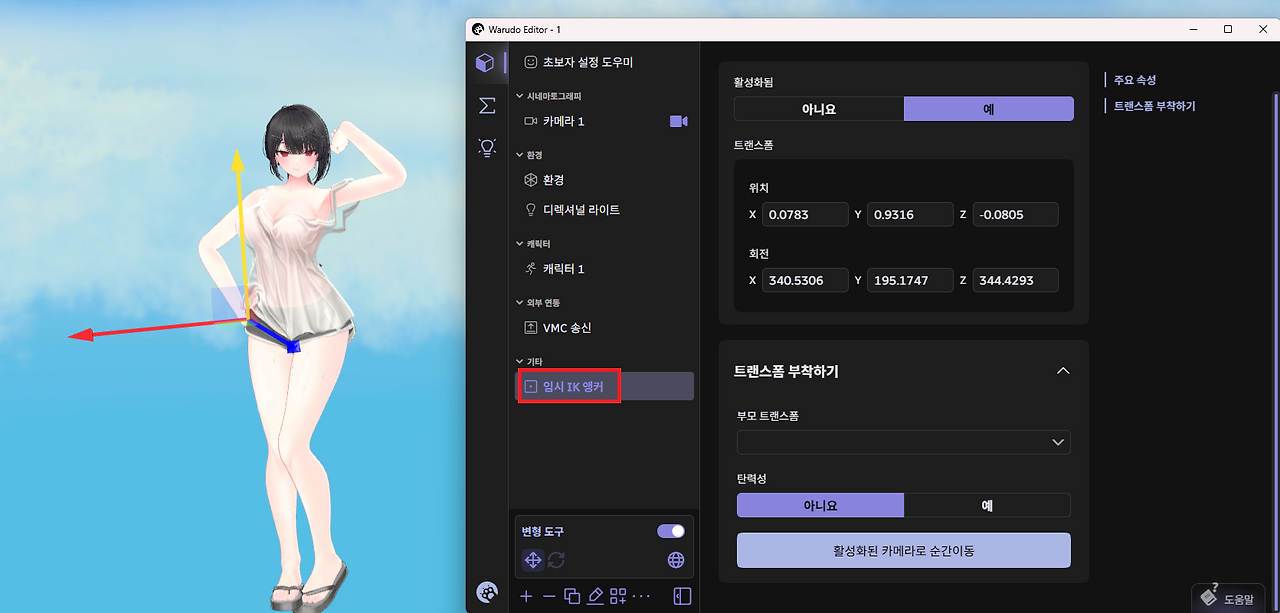Set 활성화됨 to 아니요
Image resolution: width=1280 pixels, height=613 pixels.
pos(819,109)
